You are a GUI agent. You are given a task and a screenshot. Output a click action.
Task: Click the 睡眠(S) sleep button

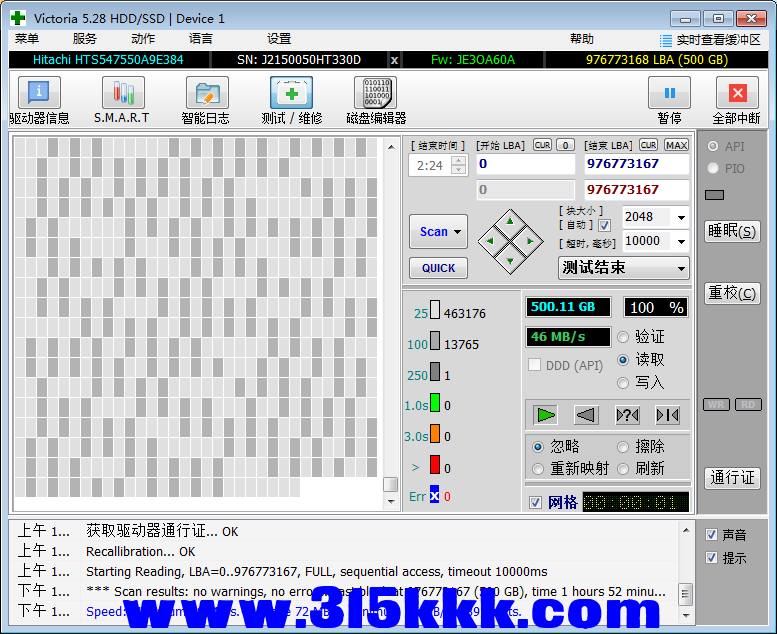tap(732, 231)
